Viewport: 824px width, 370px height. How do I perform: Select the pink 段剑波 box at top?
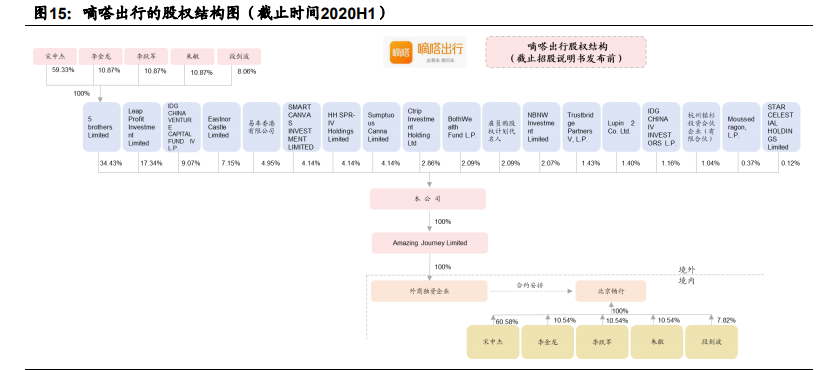[x=239, y=56]
